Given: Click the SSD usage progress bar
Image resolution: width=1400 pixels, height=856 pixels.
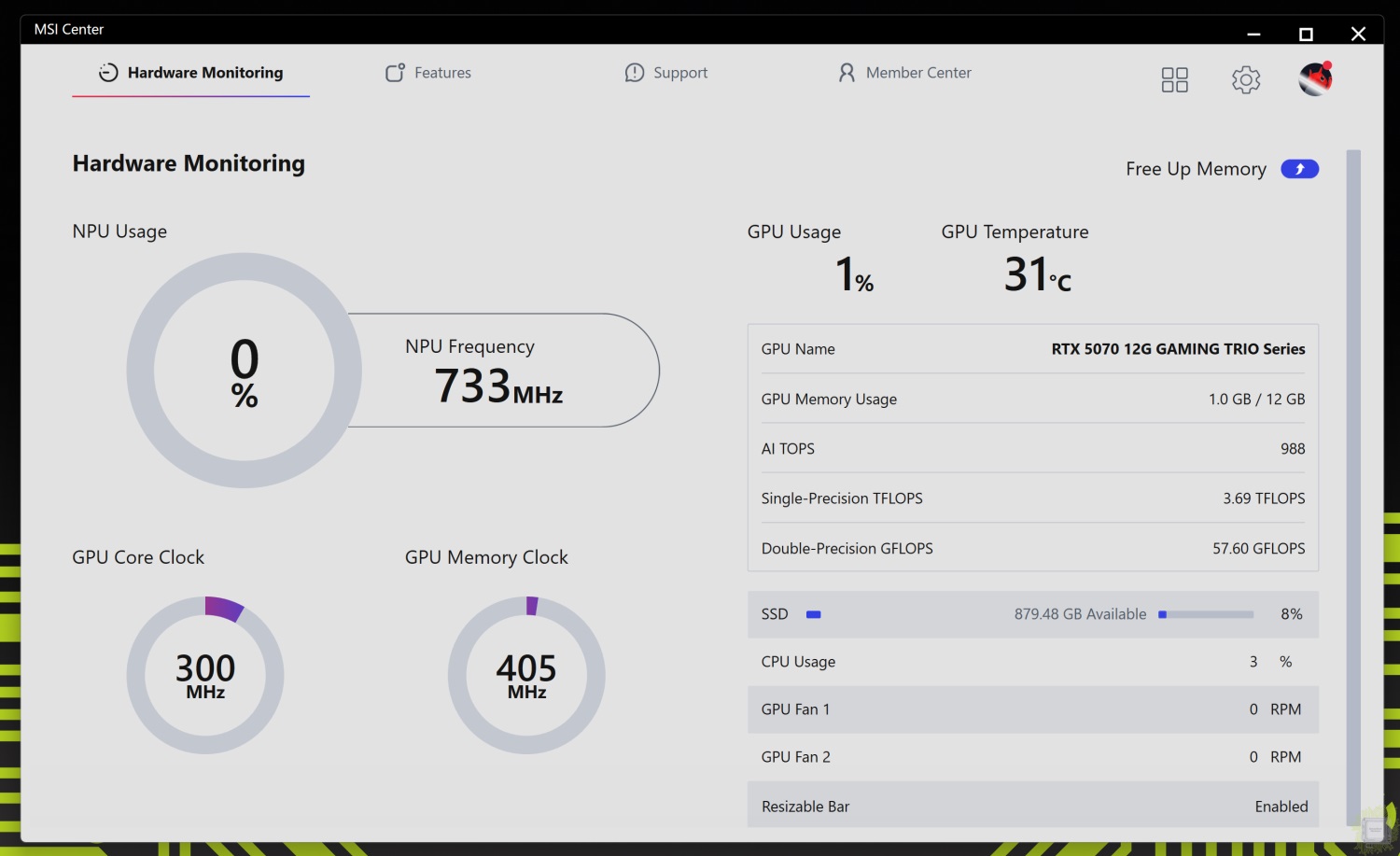Looking at the screenshot, I should (x=1206, y=614).
